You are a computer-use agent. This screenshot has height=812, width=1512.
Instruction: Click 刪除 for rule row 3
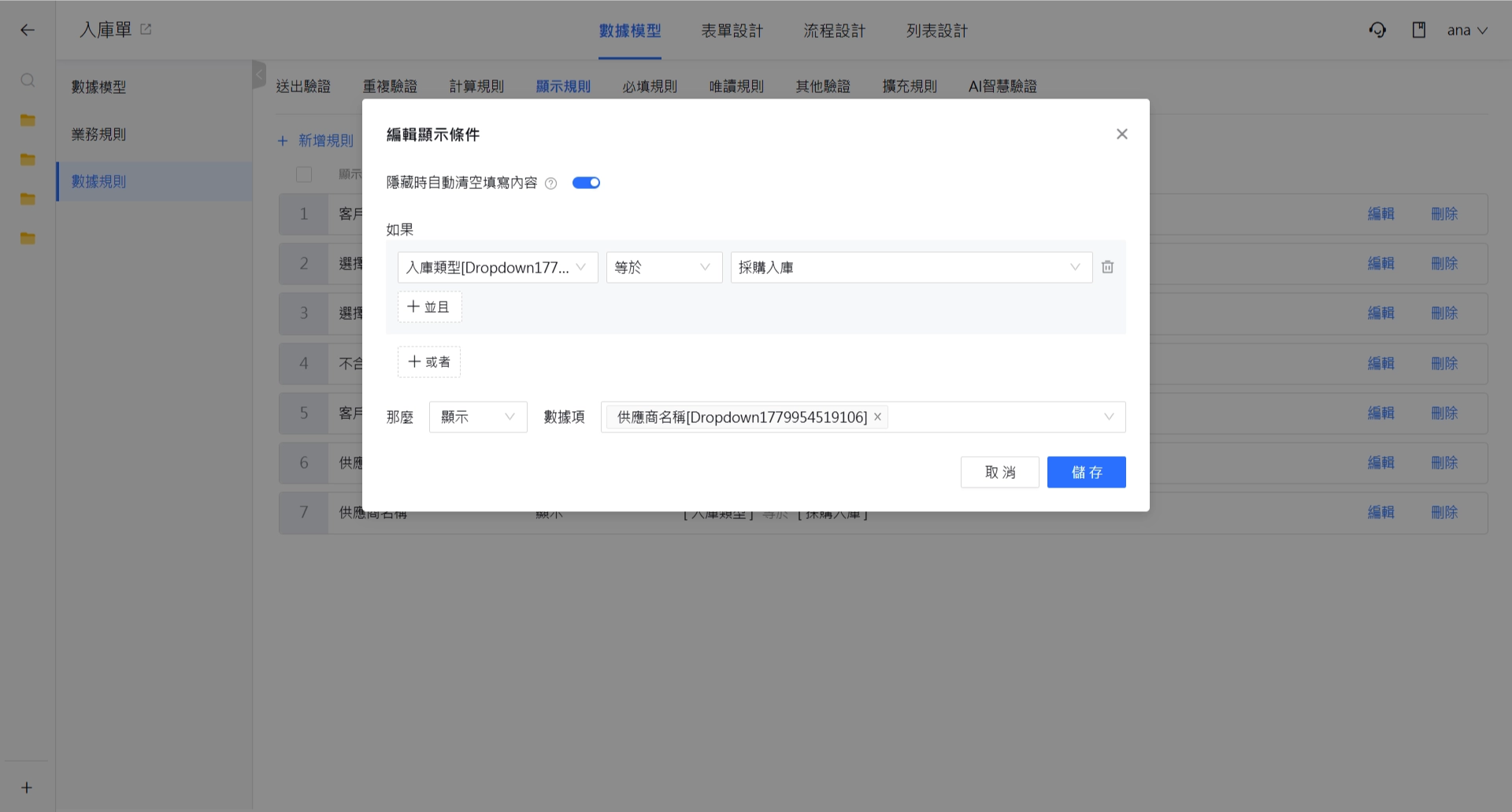(x=1444, y=313)
